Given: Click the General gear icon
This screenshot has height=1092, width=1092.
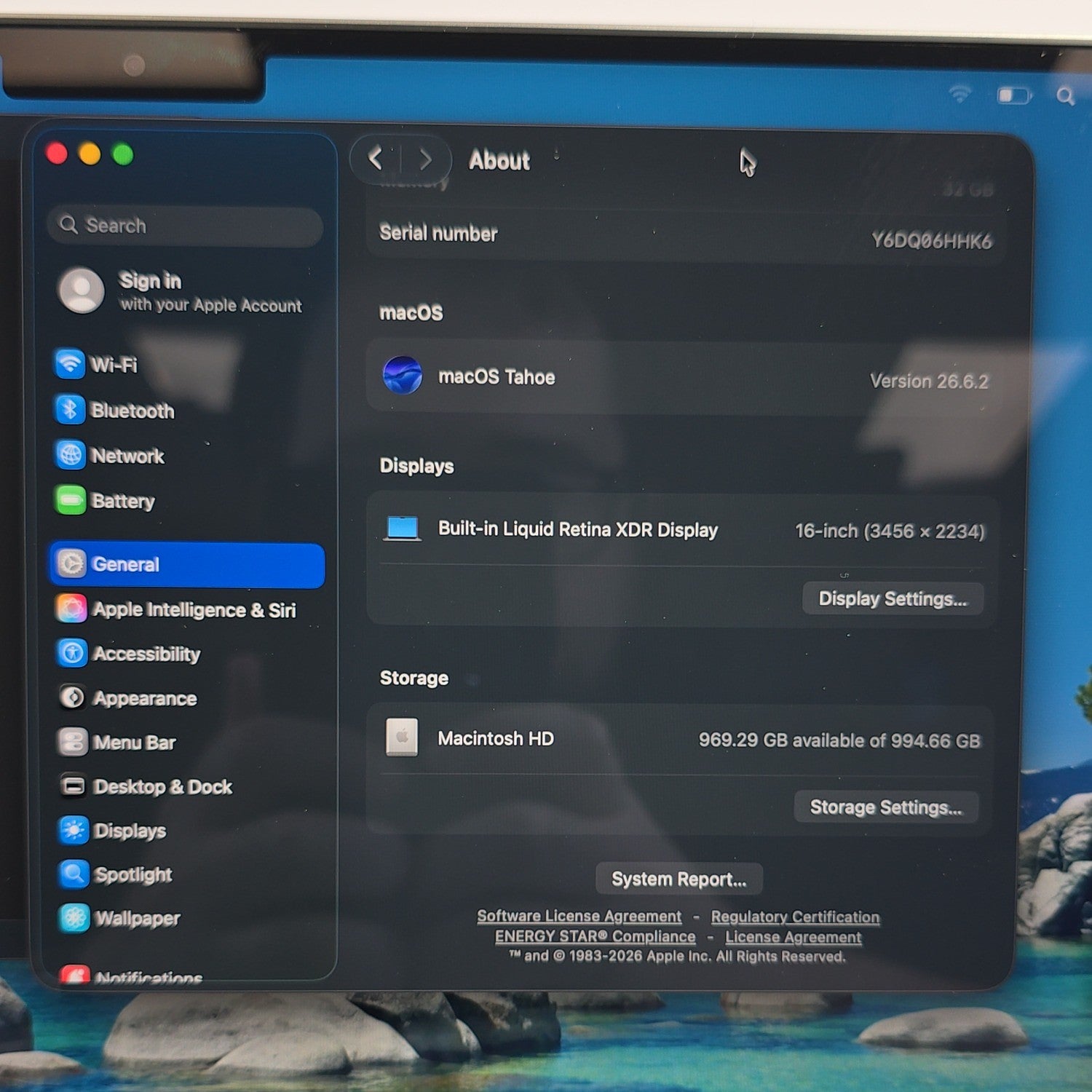Looking at the screenshot, I should pyautogui.click(x=71, y=563).
